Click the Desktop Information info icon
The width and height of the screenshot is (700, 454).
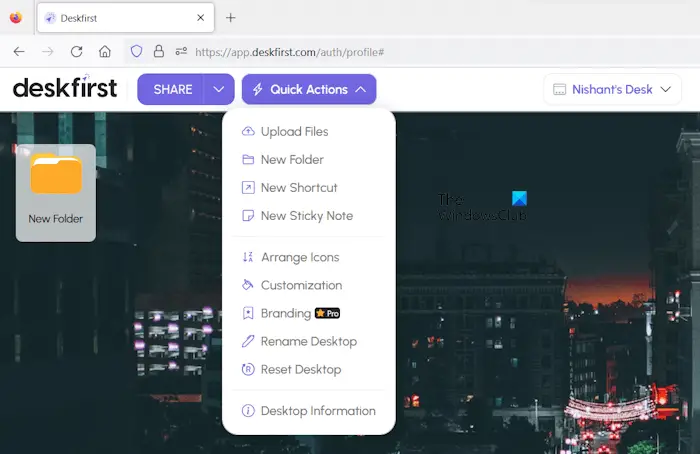tap(248, 410)
